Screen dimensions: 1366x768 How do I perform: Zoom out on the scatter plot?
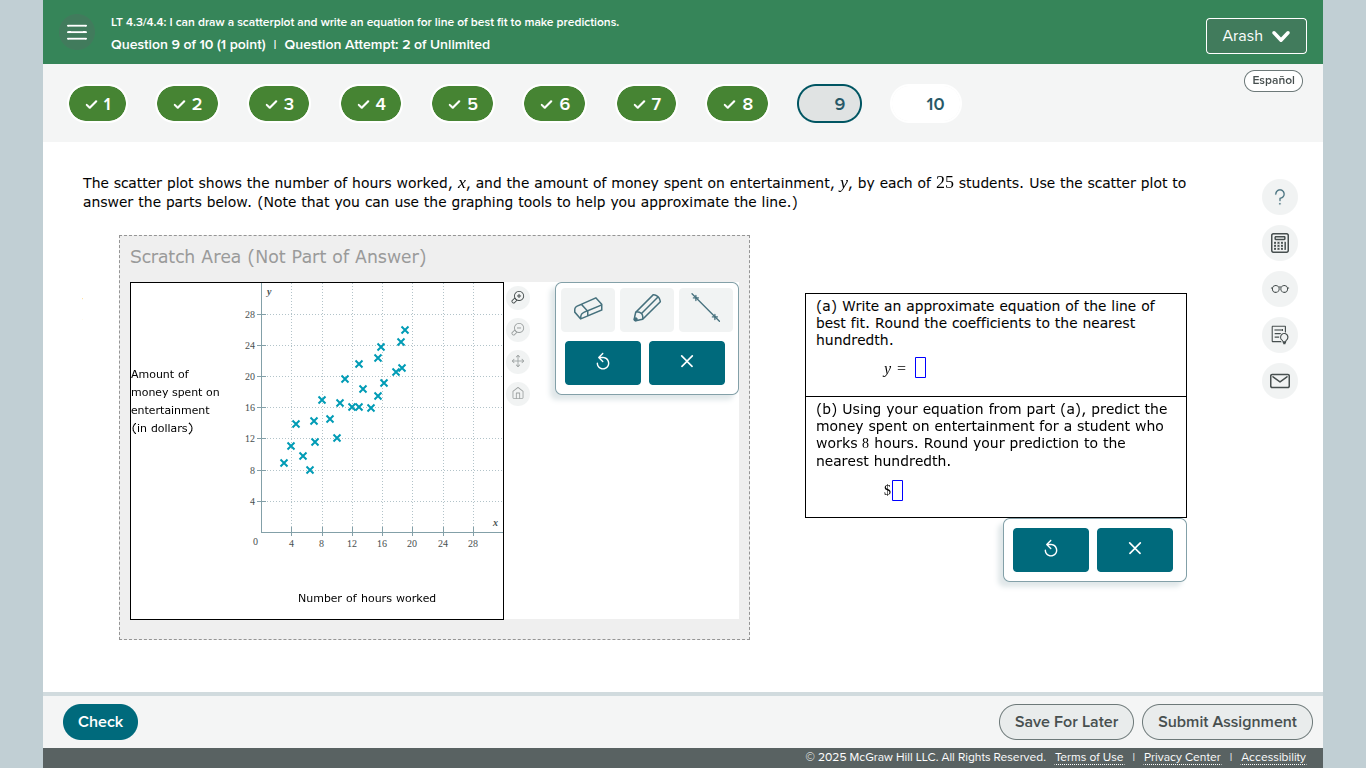[x=518, y=330]
